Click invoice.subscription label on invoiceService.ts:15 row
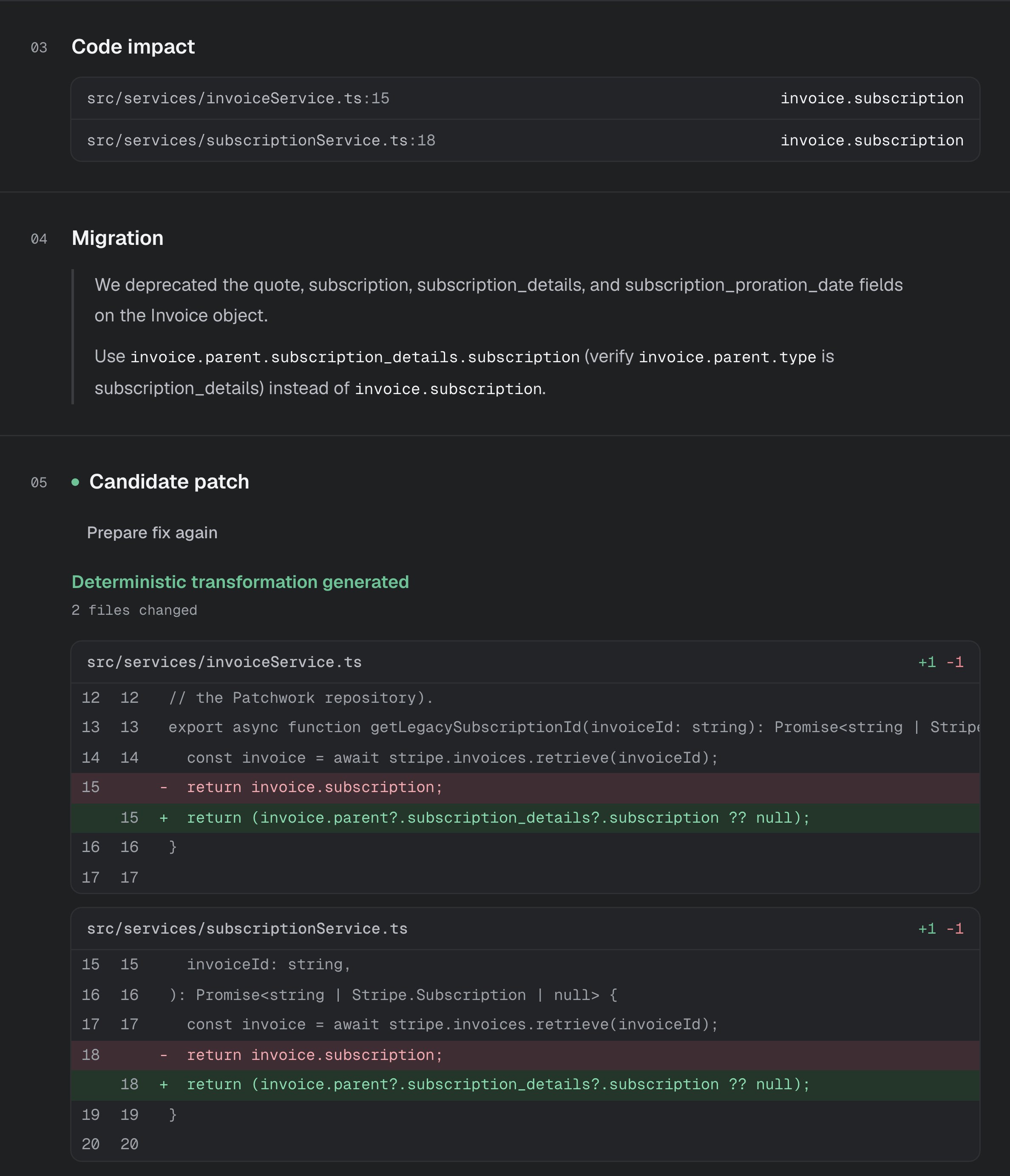 pos(872,98)
